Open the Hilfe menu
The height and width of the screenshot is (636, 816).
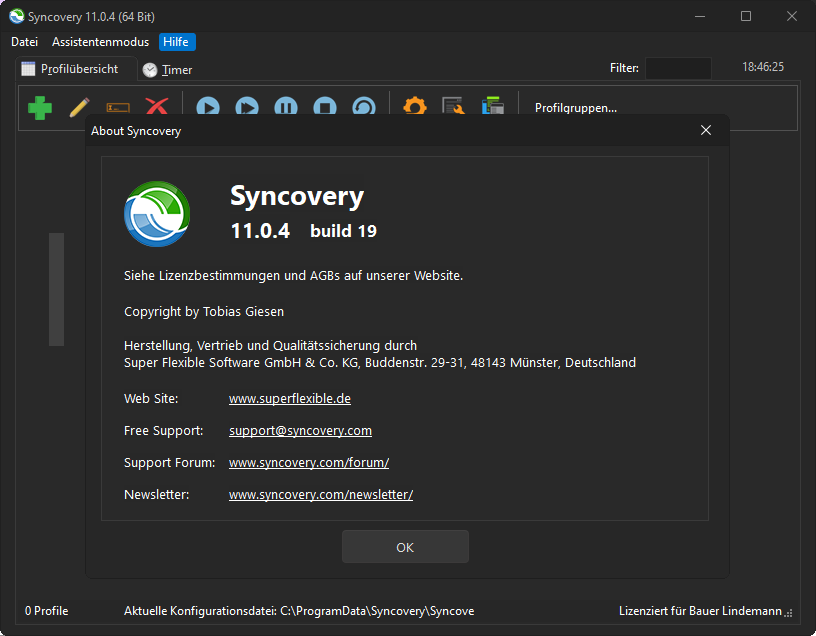pyautogui.click(x=177, y=42)
